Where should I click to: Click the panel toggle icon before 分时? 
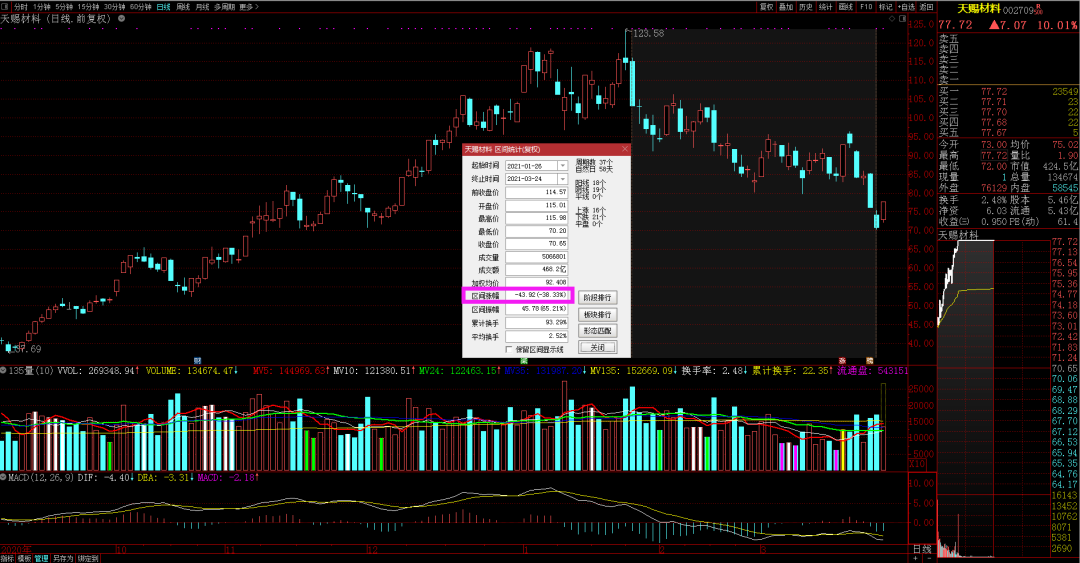click(6, 7)
